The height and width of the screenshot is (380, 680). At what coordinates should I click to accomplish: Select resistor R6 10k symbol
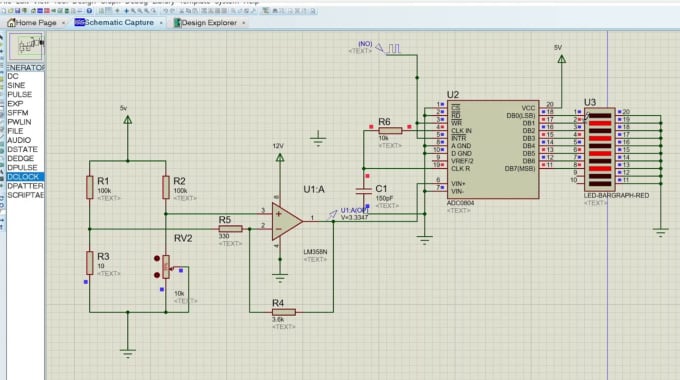(390, 131)
